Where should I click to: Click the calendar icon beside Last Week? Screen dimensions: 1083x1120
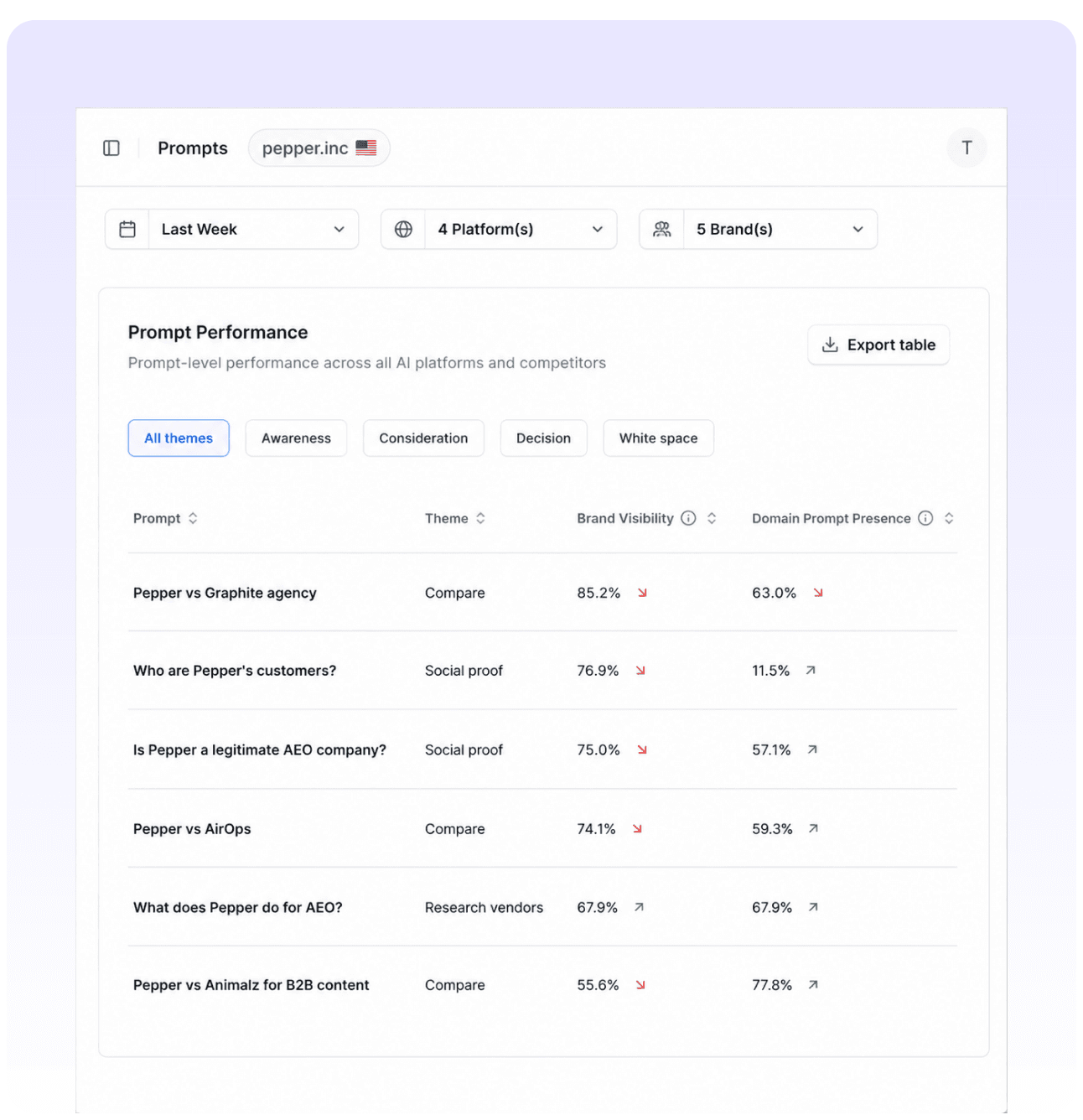[127, 229]
